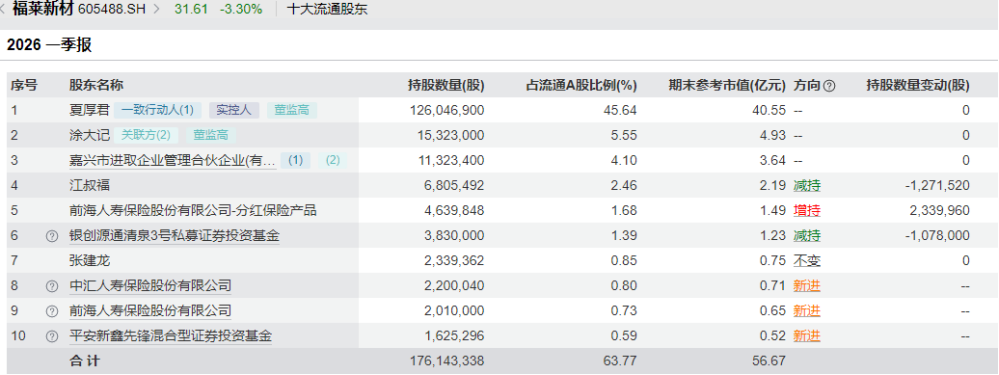Open 中汇人寿保险股份有限公司 shareholder link

(x=150, y=286)
